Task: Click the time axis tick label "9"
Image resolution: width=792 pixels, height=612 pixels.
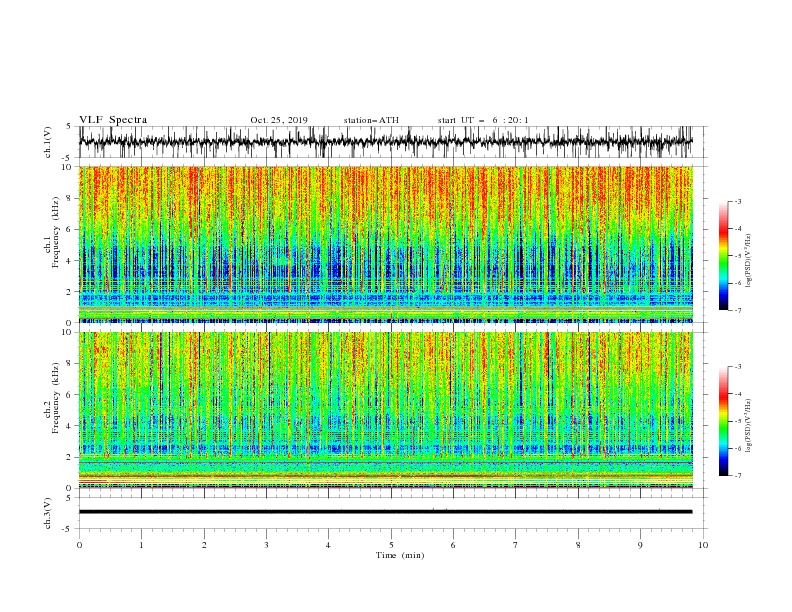Action: pyautogui.click(x=640, y=545)
